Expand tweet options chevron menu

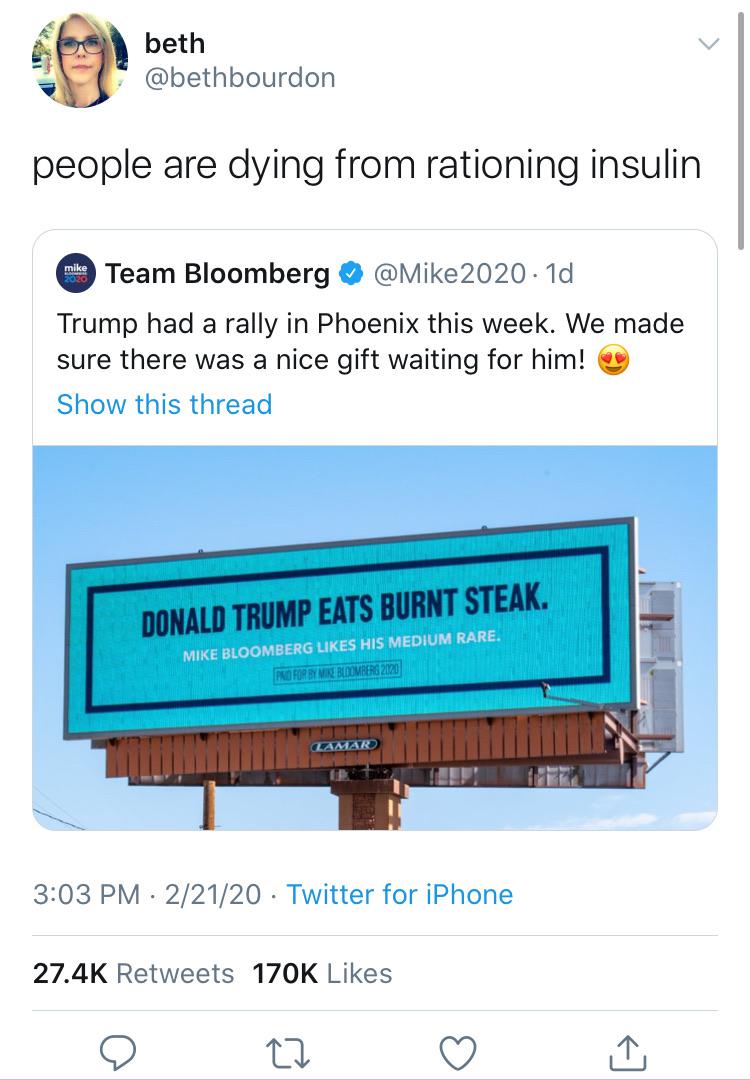[x=707, y=45]
